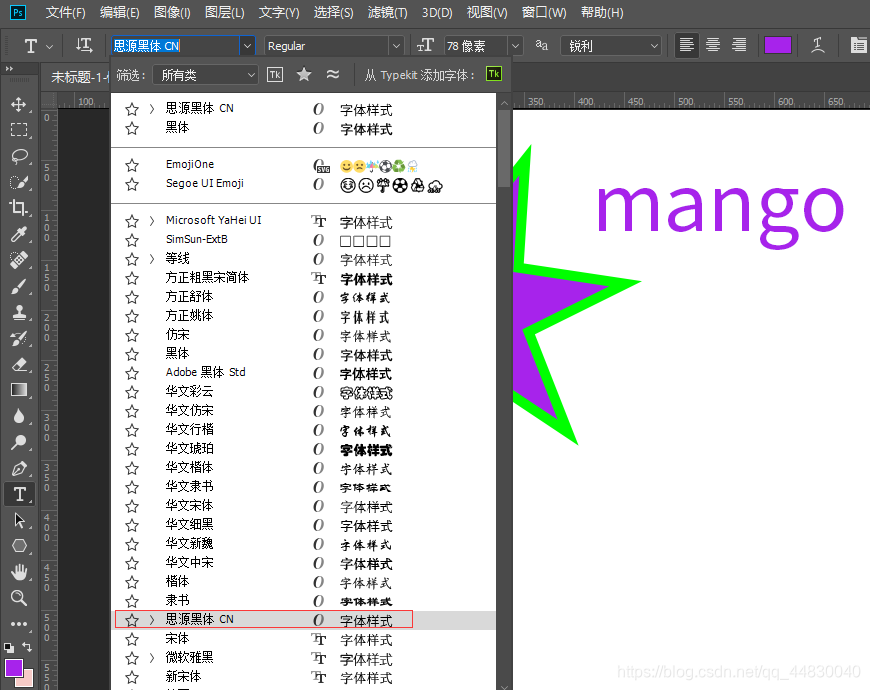The image size is (870, 690).
Task: Expand the highlighted 思源黑体 CN family
Action: click(x=151, y=620)
